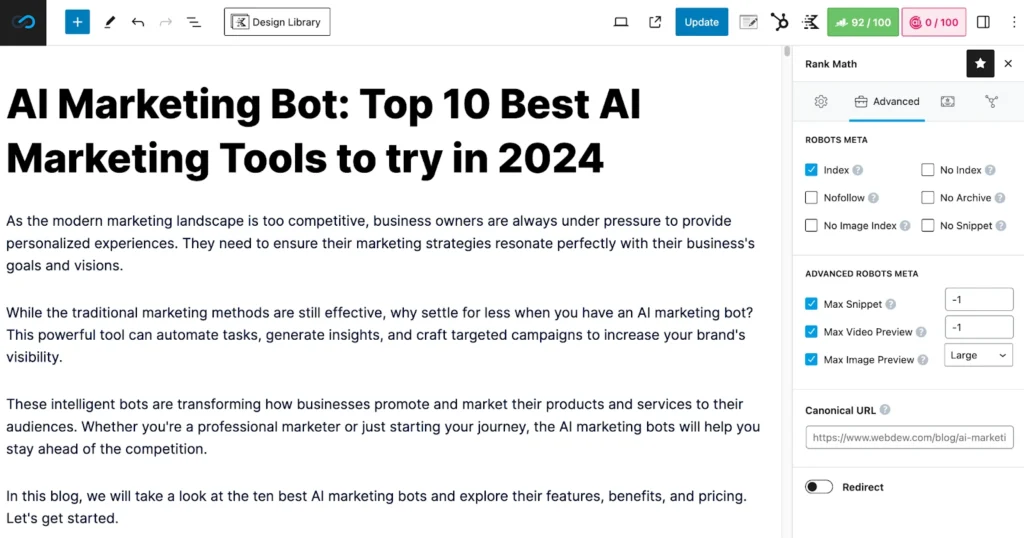This screenshot has height=538, width=1024.
Task: Open the device view preview selector
Action: click(621, 22)
